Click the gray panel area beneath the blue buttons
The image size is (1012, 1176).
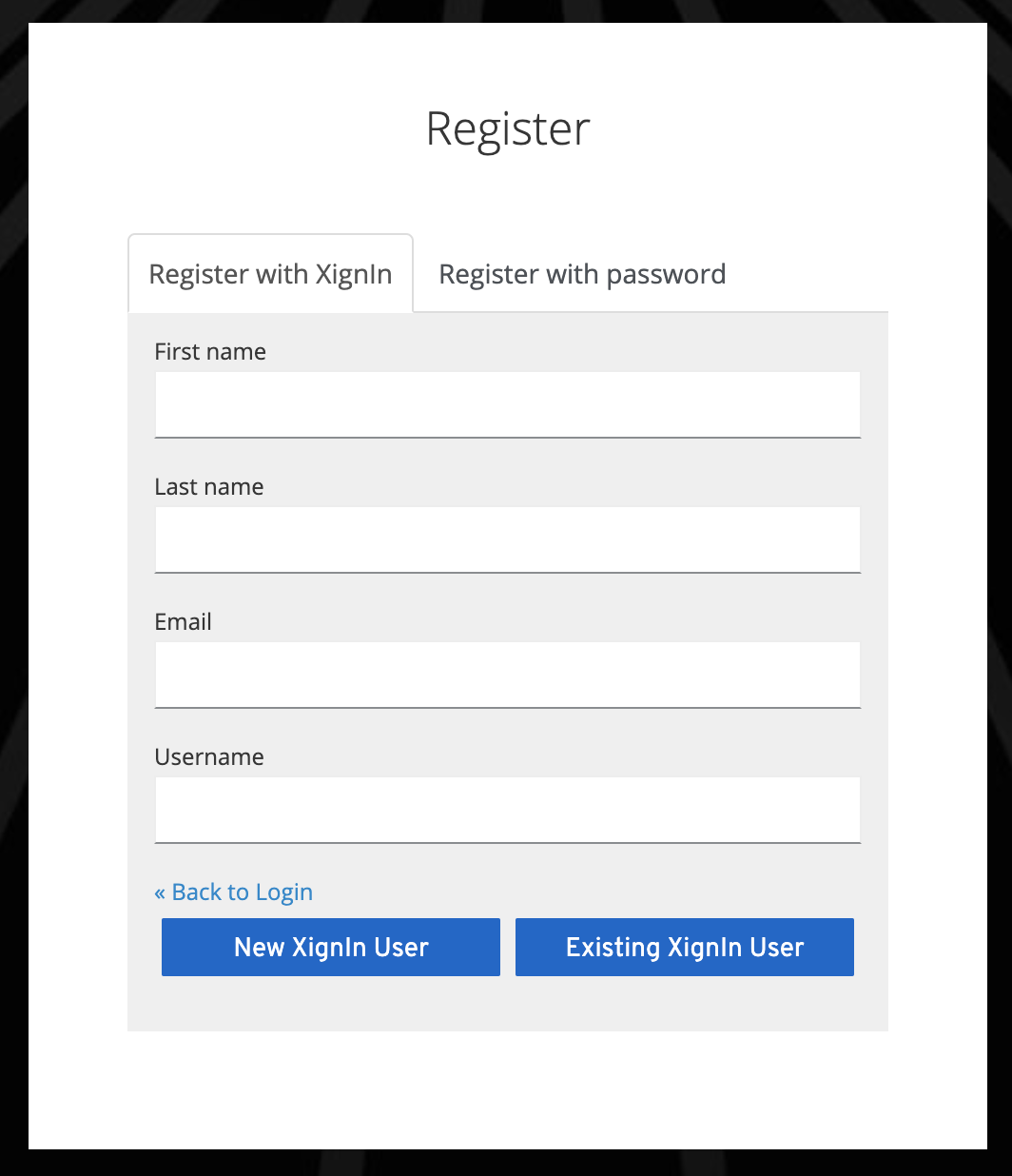(507, 1004)
